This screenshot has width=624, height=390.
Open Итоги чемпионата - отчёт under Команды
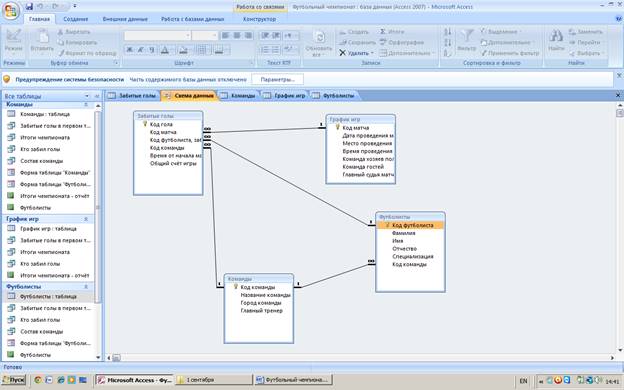(x=55, y=196)
